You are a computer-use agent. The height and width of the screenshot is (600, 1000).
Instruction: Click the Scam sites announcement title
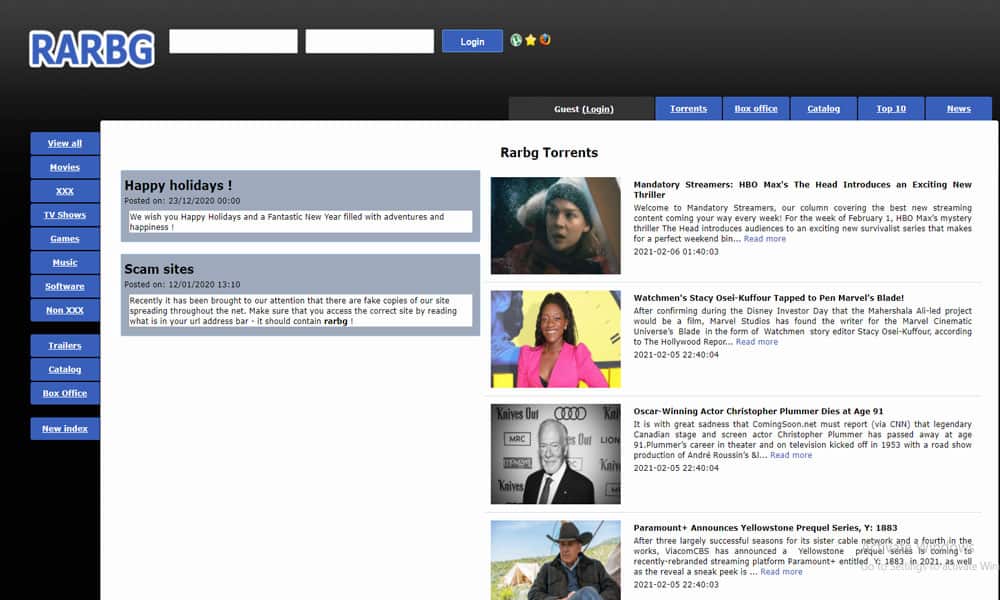coord(159,269)
